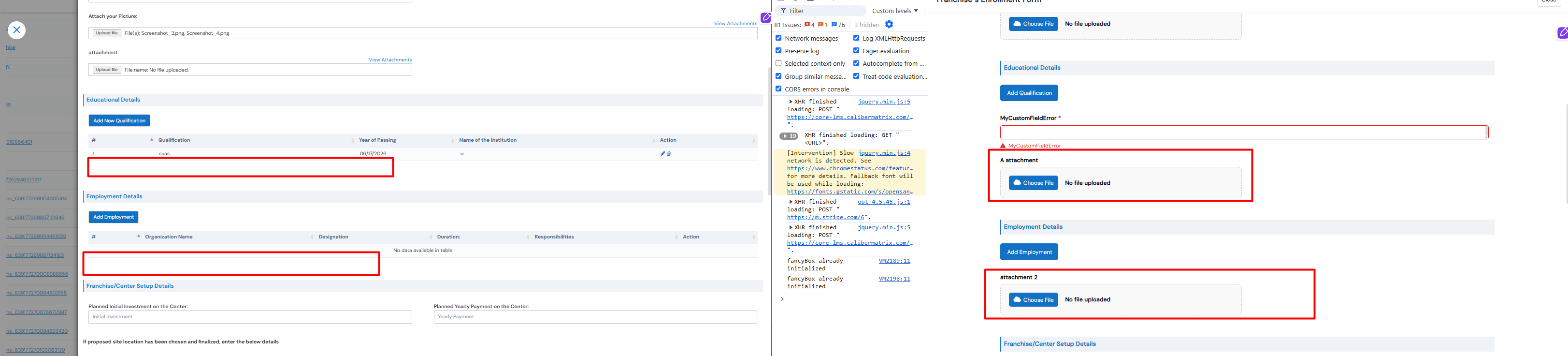The height and width of the screenshot is (356, 1568).
Task: Click Add Employment button in left form
Action: point(113,217)
